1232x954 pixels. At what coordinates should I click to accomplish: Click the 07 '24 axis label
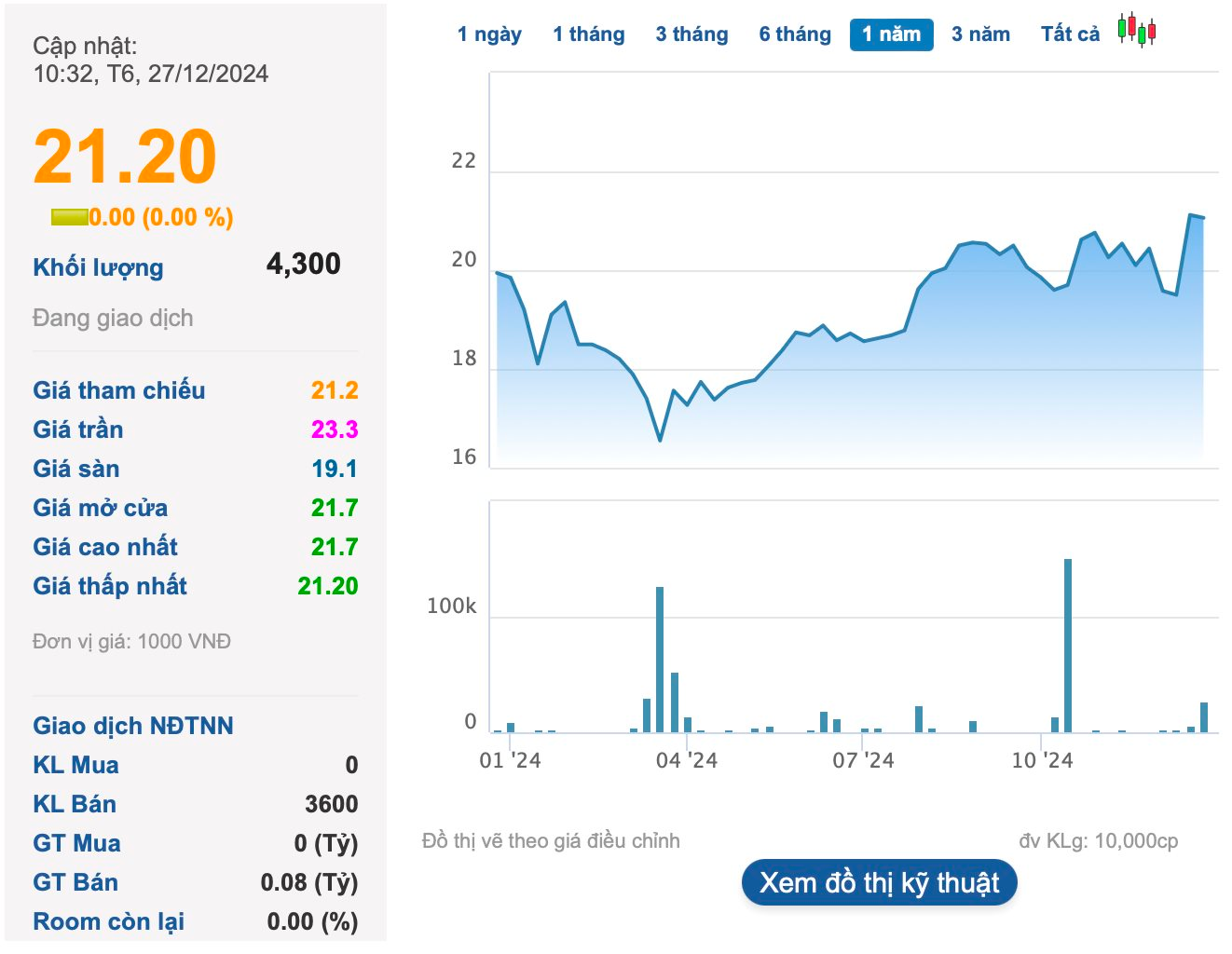click(863, 760)
